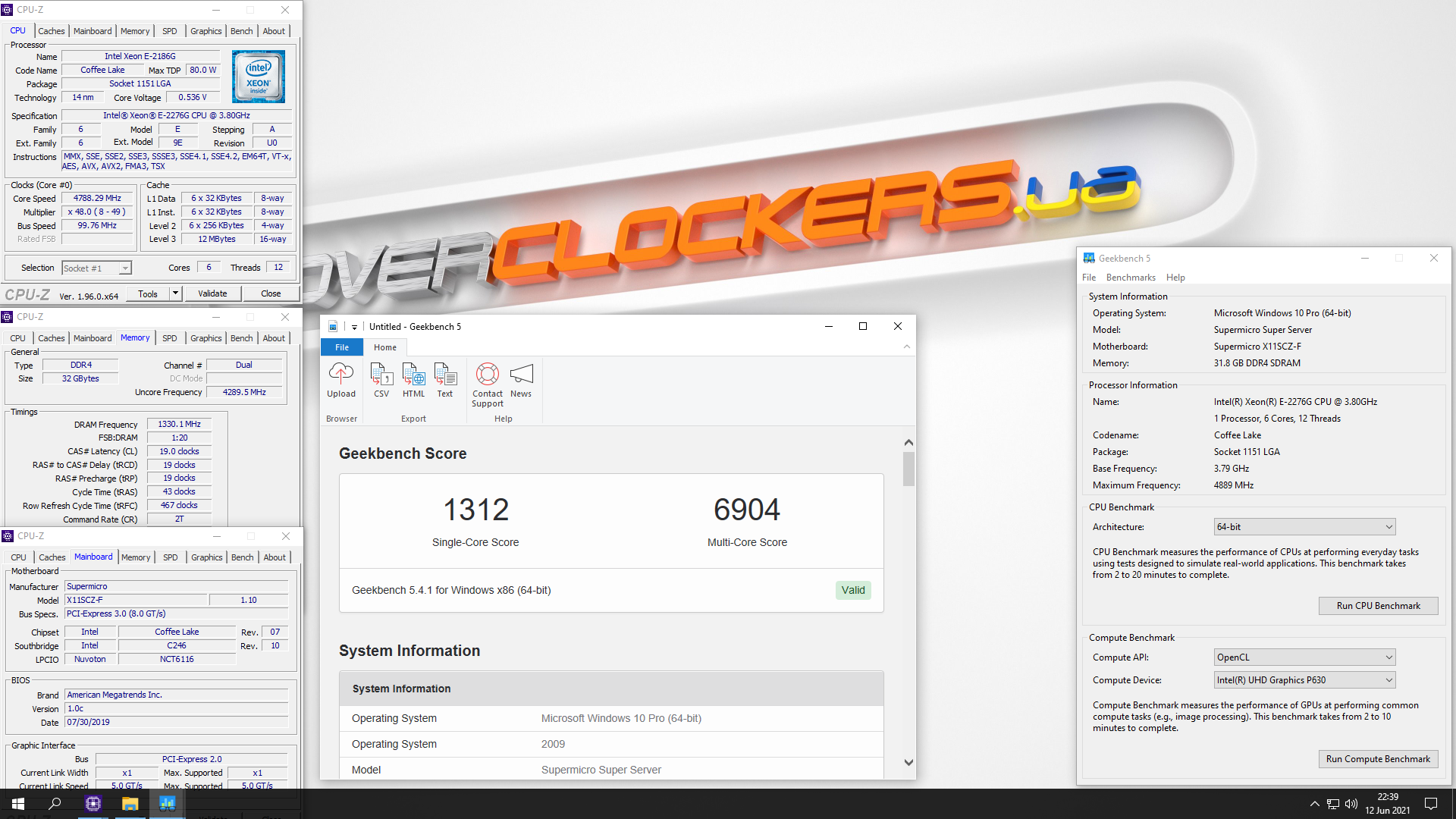Open the File tab in Geekbench result window
This screenshot has width=1456, height=819.
coord(342,347)
